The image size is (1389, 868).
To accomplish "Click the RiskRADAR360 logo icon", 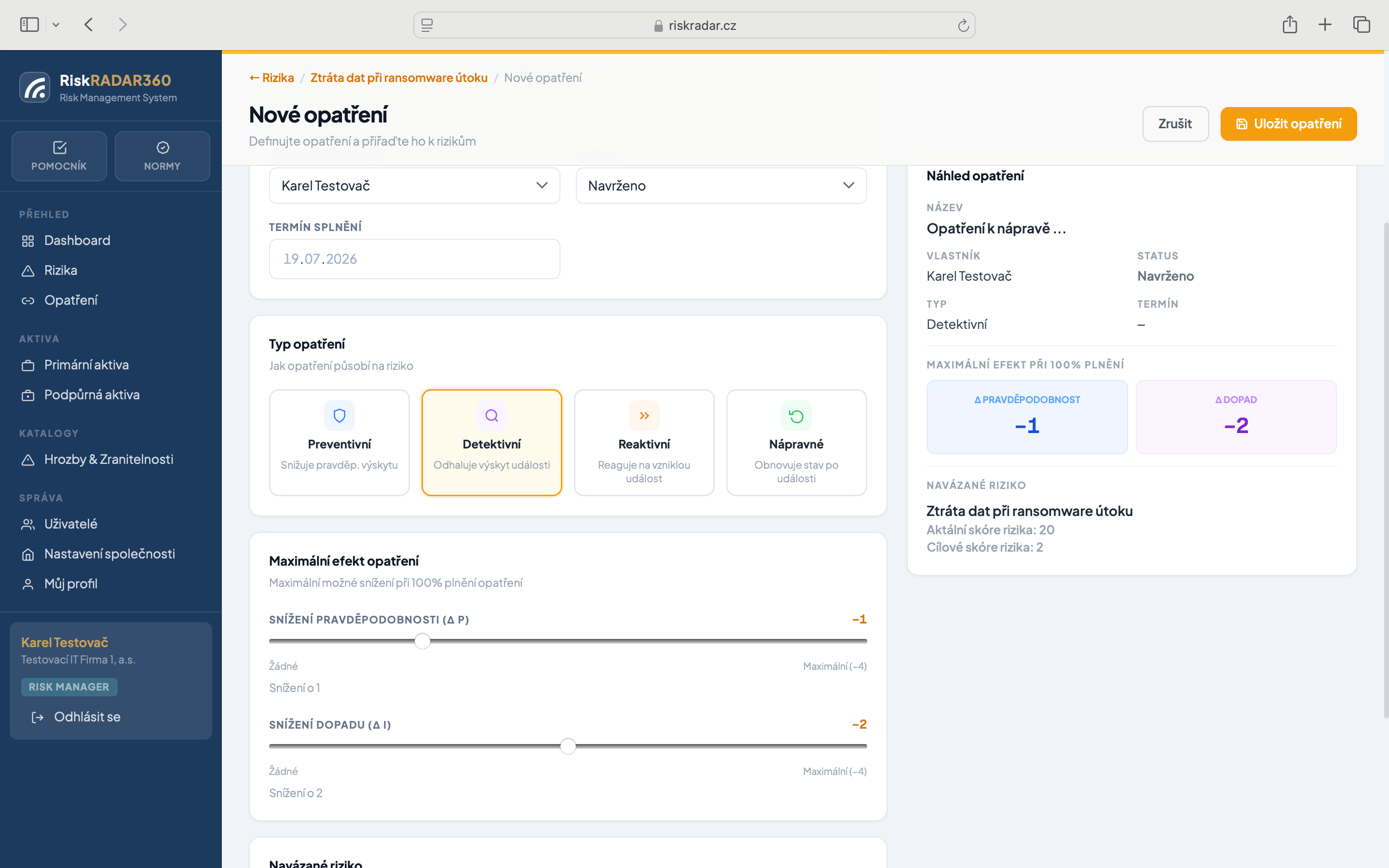I will tap(35, 88).
